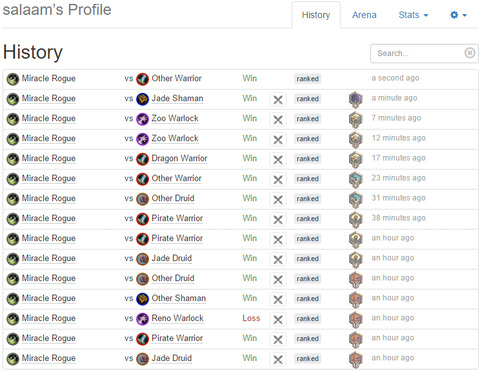Click the ranked tag in Dragon Warrior row
Screen dimensions: 480x372
[307, 159]
